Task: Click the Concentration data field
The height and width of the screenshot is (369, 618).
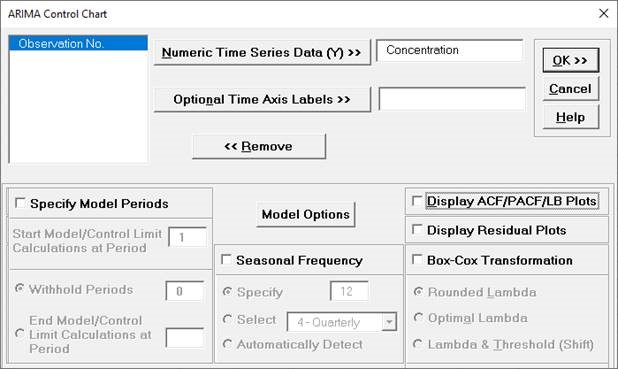Action: 450,50
